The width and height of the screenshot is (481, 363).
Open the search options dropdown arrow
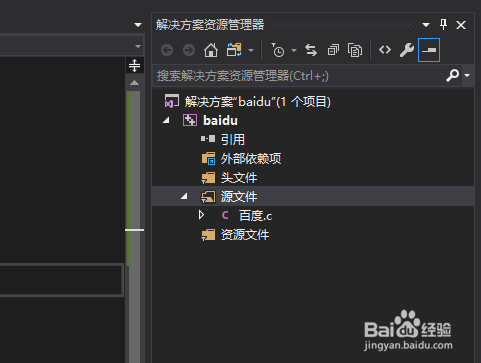point(467,76)
